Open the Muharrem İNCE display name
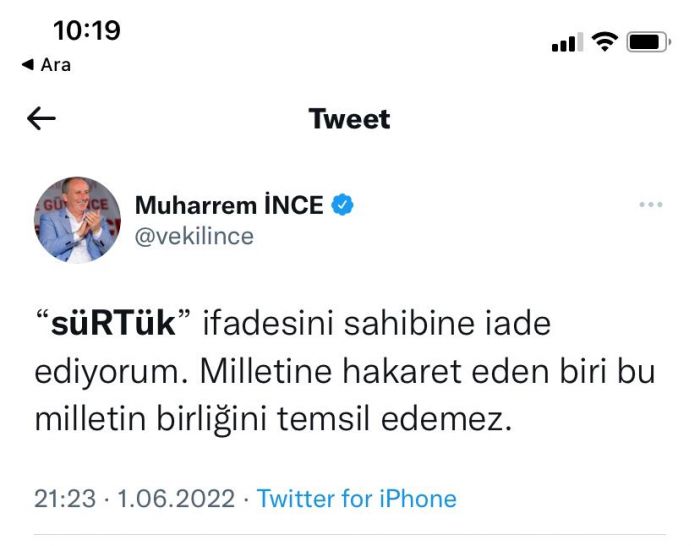Viewport: 700px width, 546px height. pos(229,206)
